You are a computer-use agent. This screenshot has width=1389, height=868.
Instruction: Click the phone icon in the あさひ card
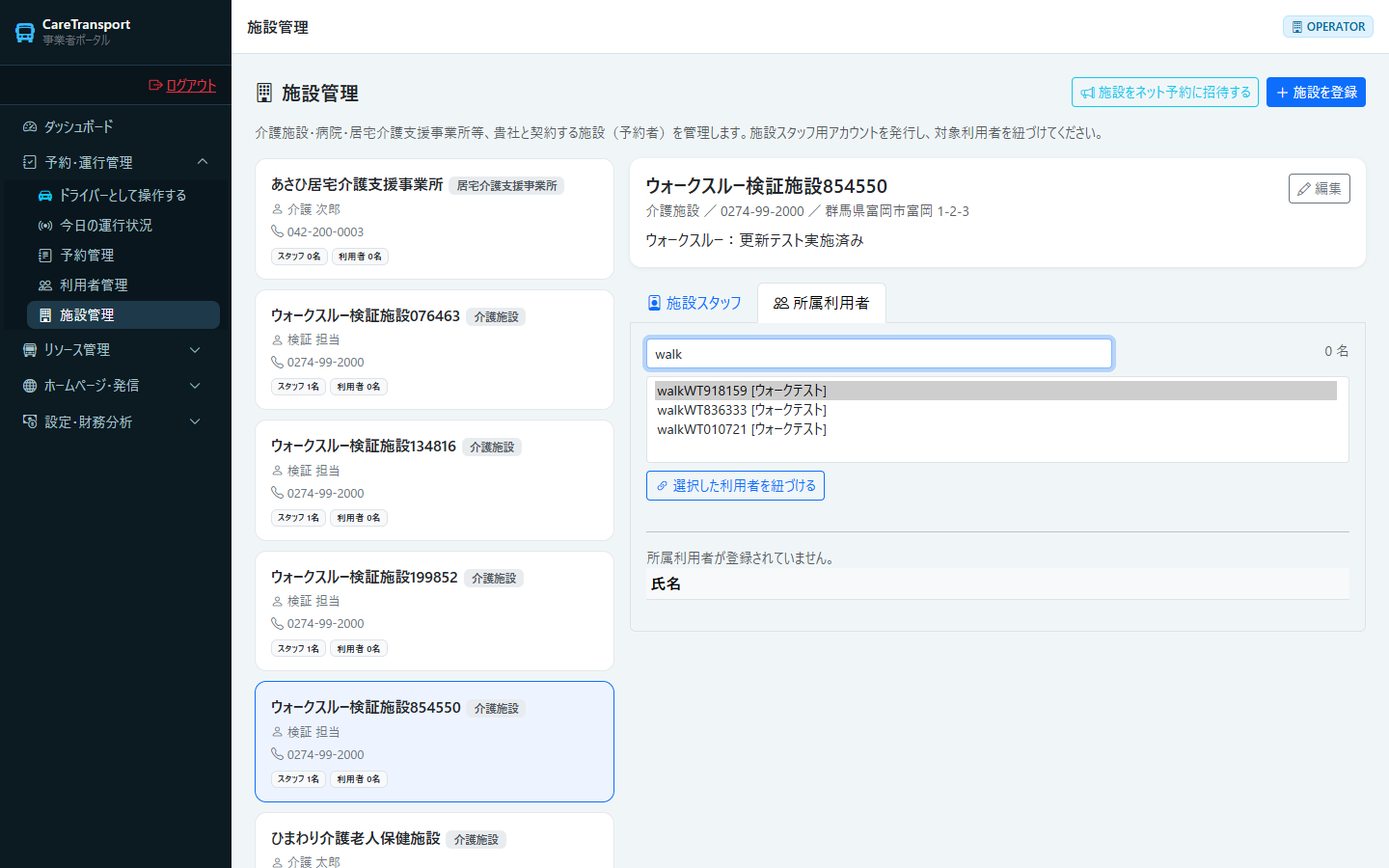277,231
